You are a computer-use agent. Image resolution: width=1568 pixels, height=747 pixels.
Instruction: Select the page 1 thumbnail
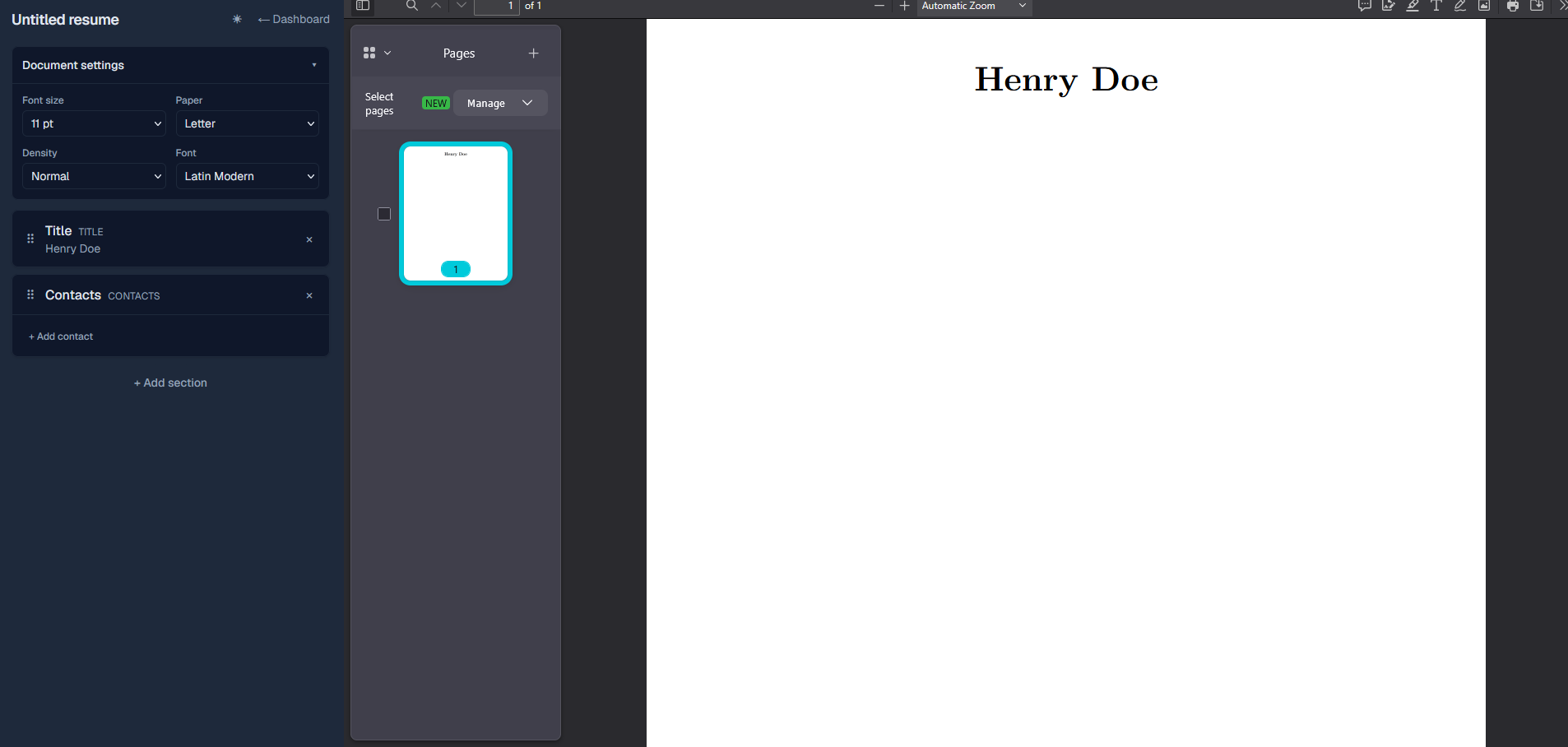click(x=456, y=214)
